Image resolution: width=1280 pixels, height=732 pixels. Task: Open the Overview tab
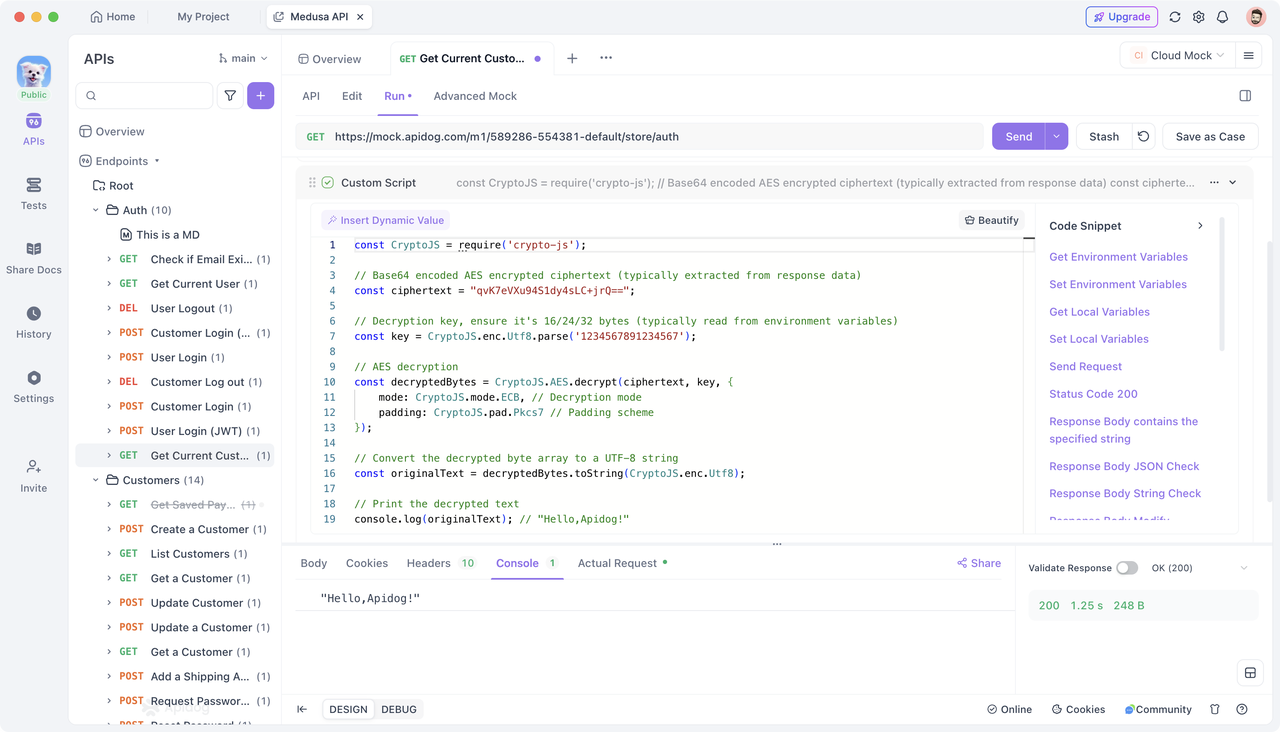330,59
